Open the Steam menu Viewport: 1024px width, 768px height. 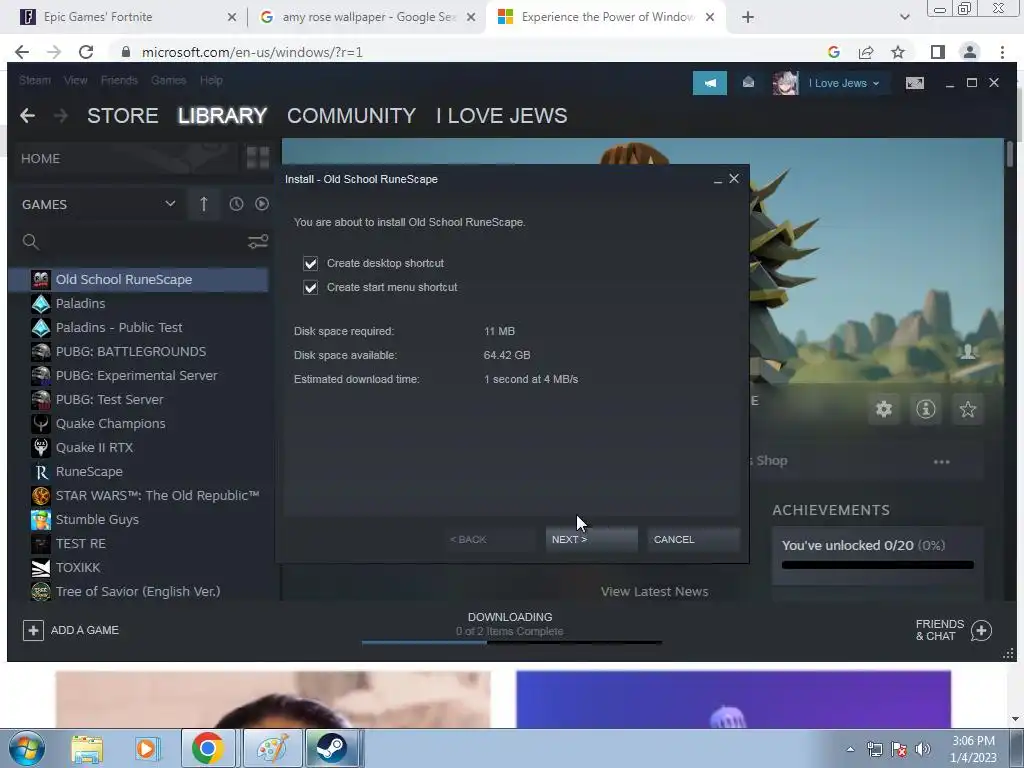pyautogui.click(x=35, y=80)
